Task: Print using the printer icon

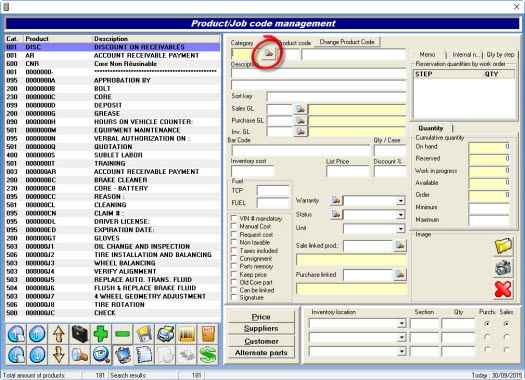Action: [x=165, y=334]
